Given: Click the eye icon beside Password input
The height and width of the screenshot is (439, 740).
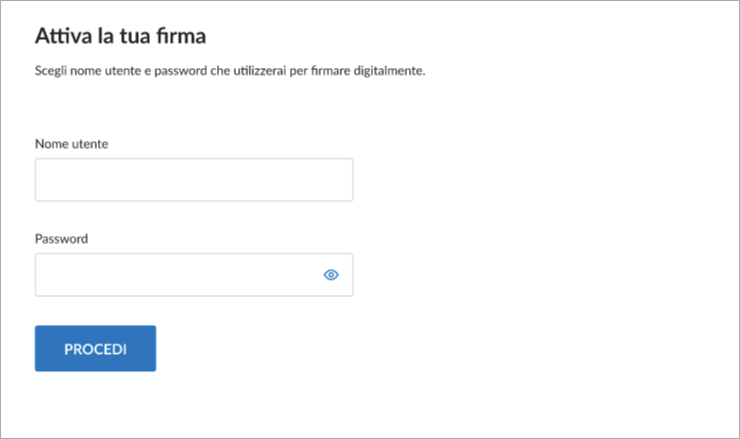Looking at the screenshot, I should pos(331,275).
